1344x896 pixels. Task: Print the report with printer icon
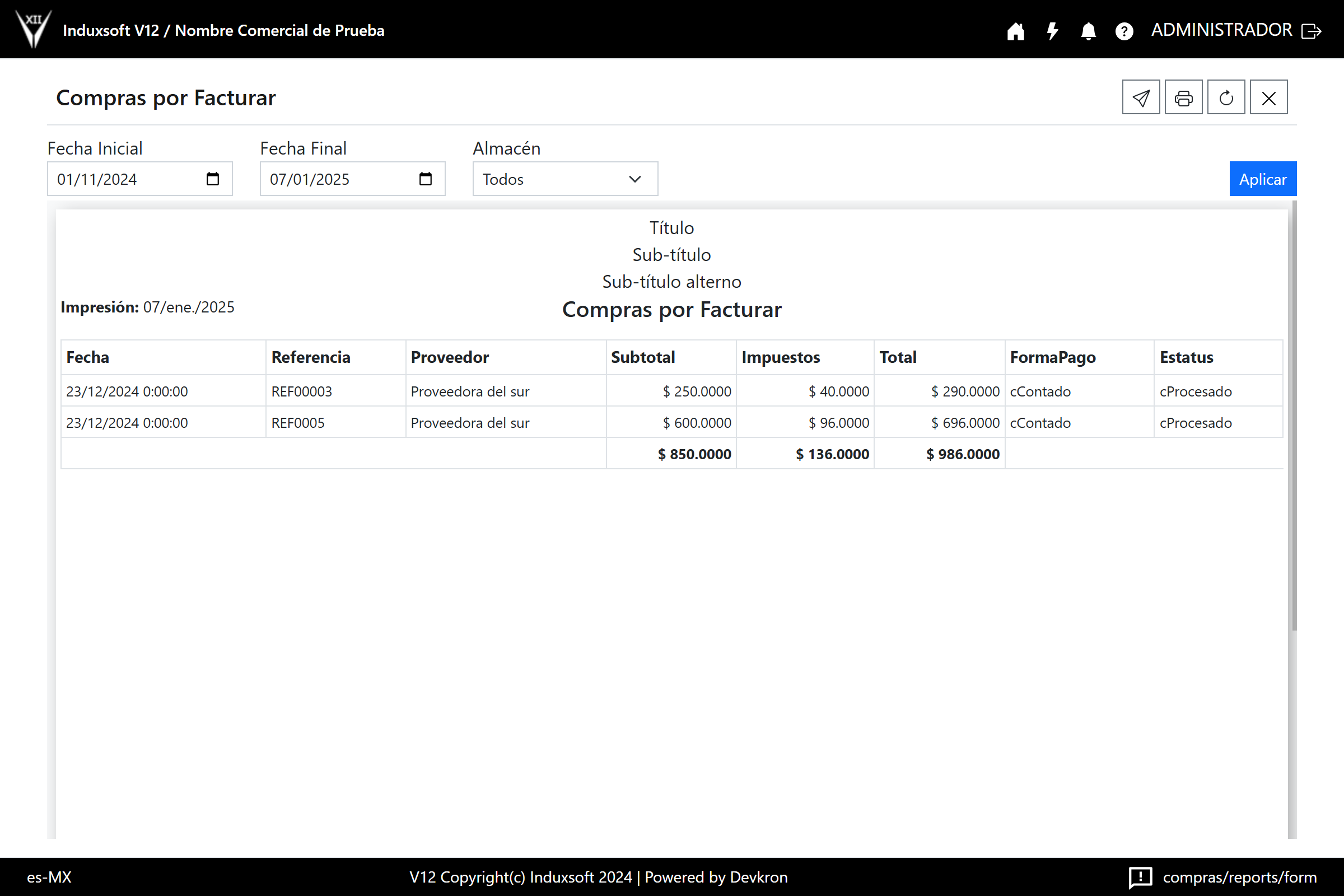1183,97
